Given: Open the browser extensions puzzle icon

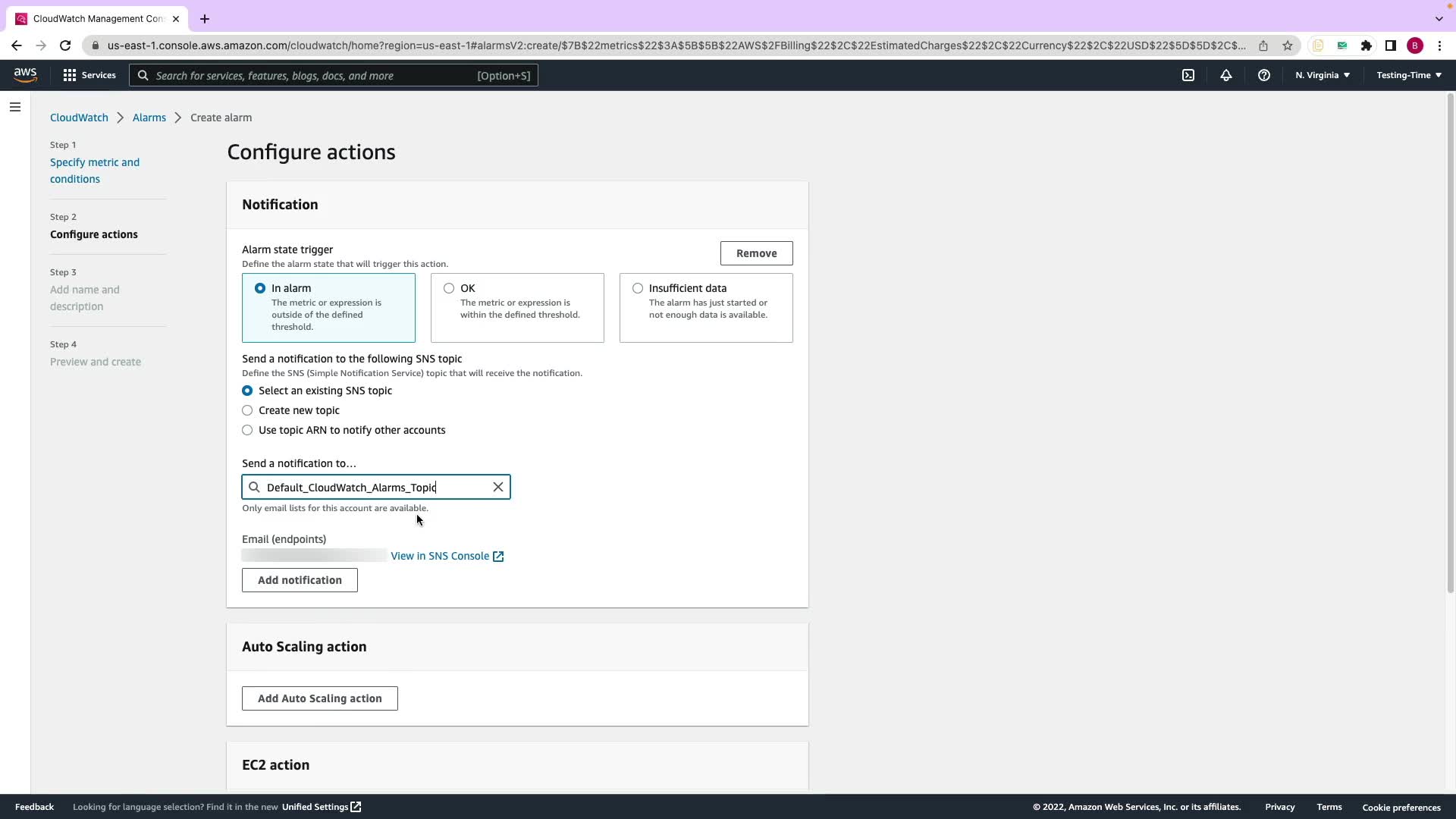Looking at the screenshot, I should pos(1366,45).
